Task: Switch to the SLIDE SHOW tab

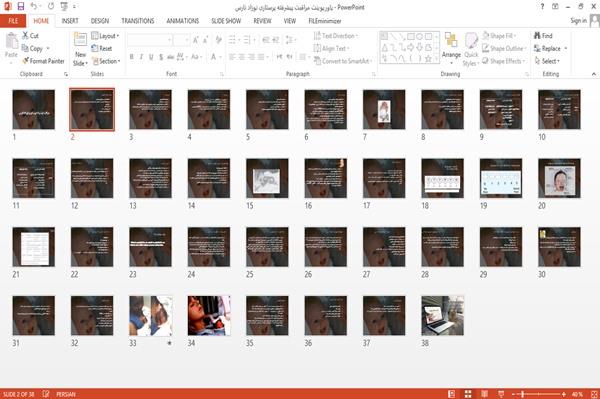Action: pos(226,21)
